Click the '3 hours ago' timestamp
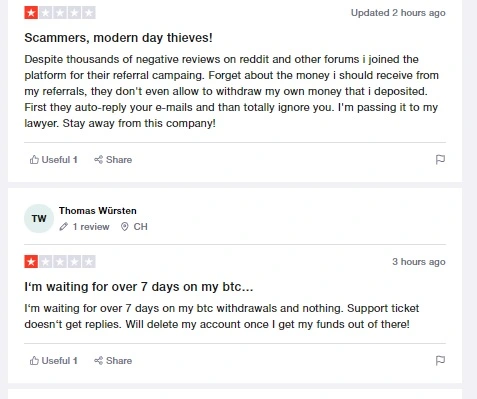The image size is (477, 399). tap(419, 262)
